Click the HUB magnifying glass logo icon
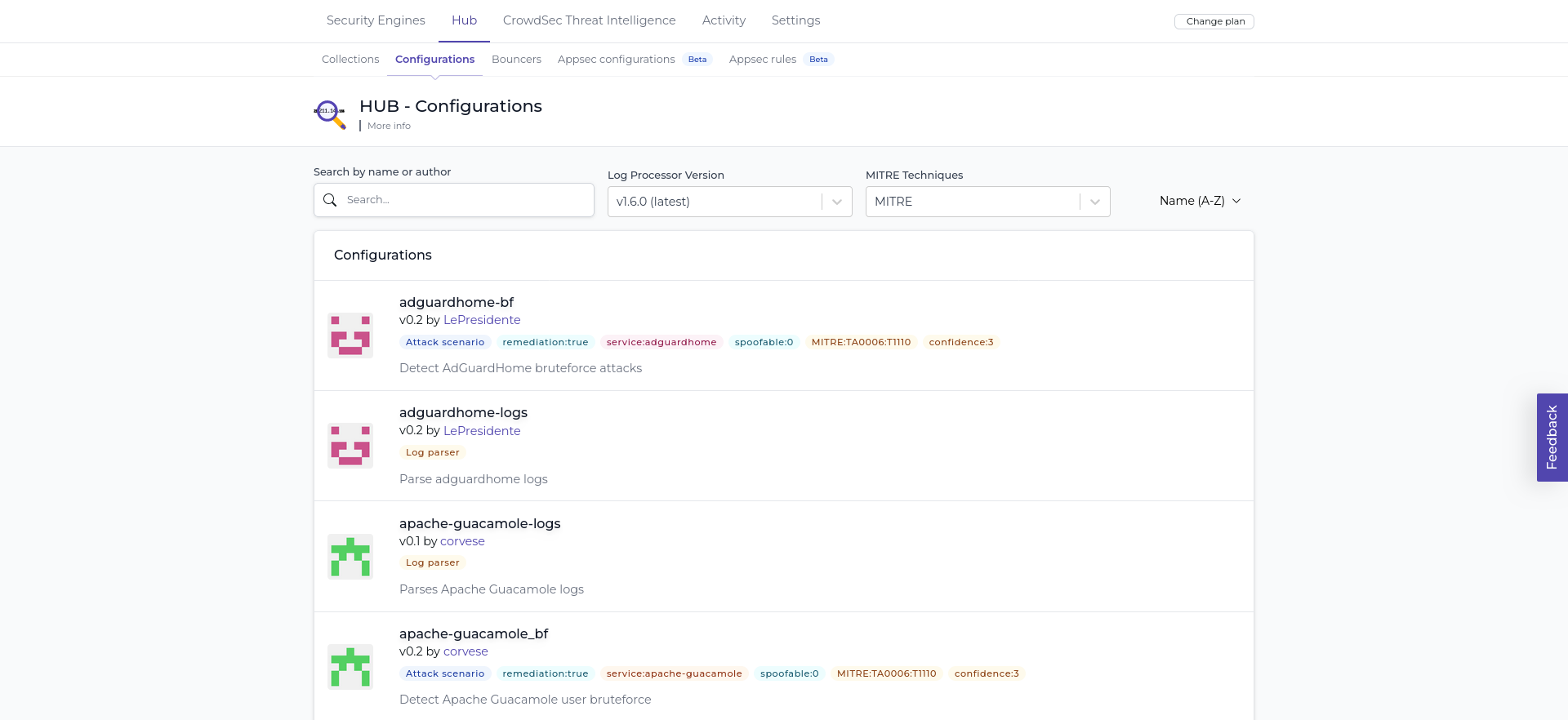 pyautogui.click(x=330, y=113)
